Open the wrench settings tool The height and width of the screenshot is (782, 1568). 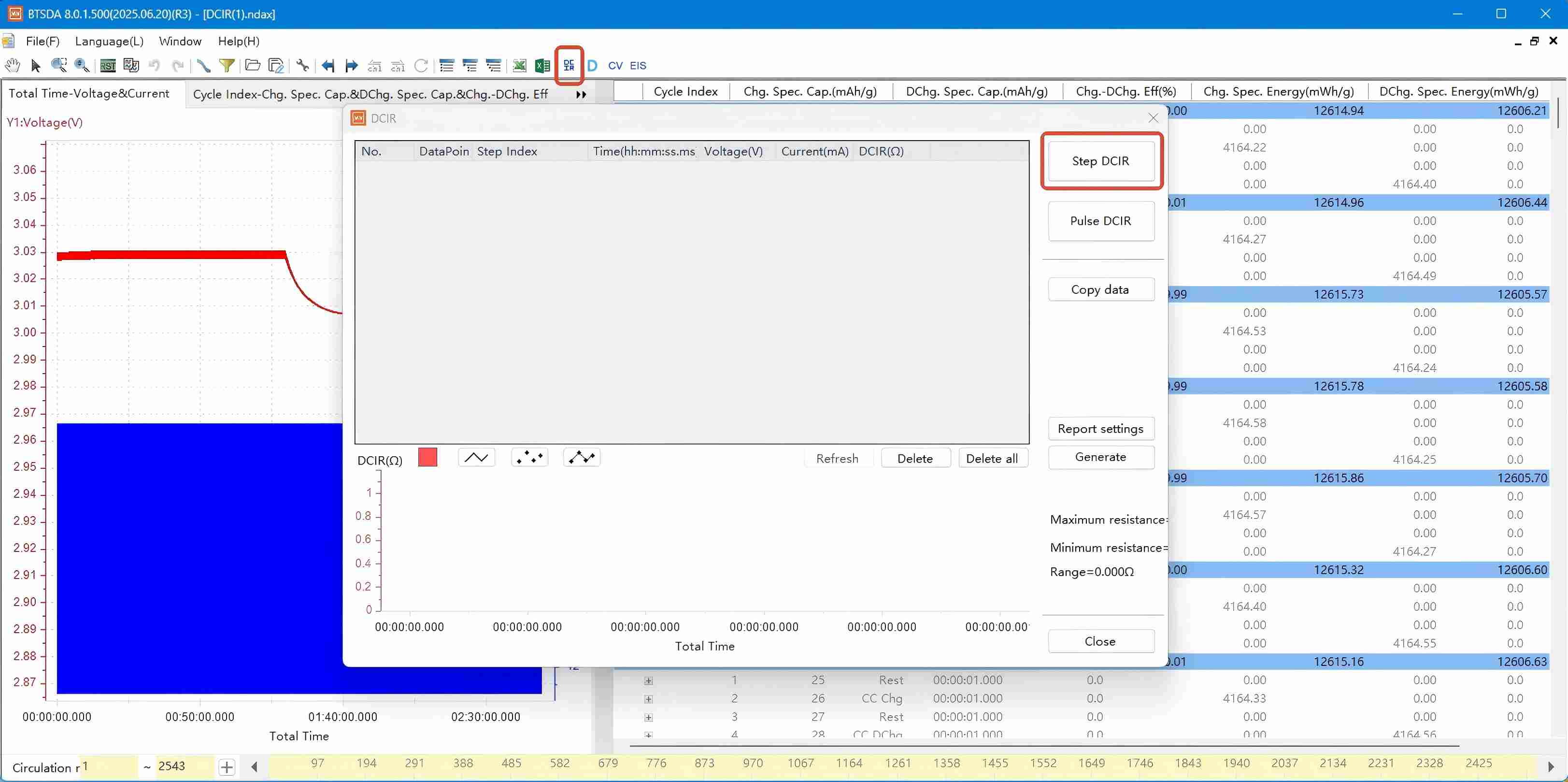[x=302, y=65]
